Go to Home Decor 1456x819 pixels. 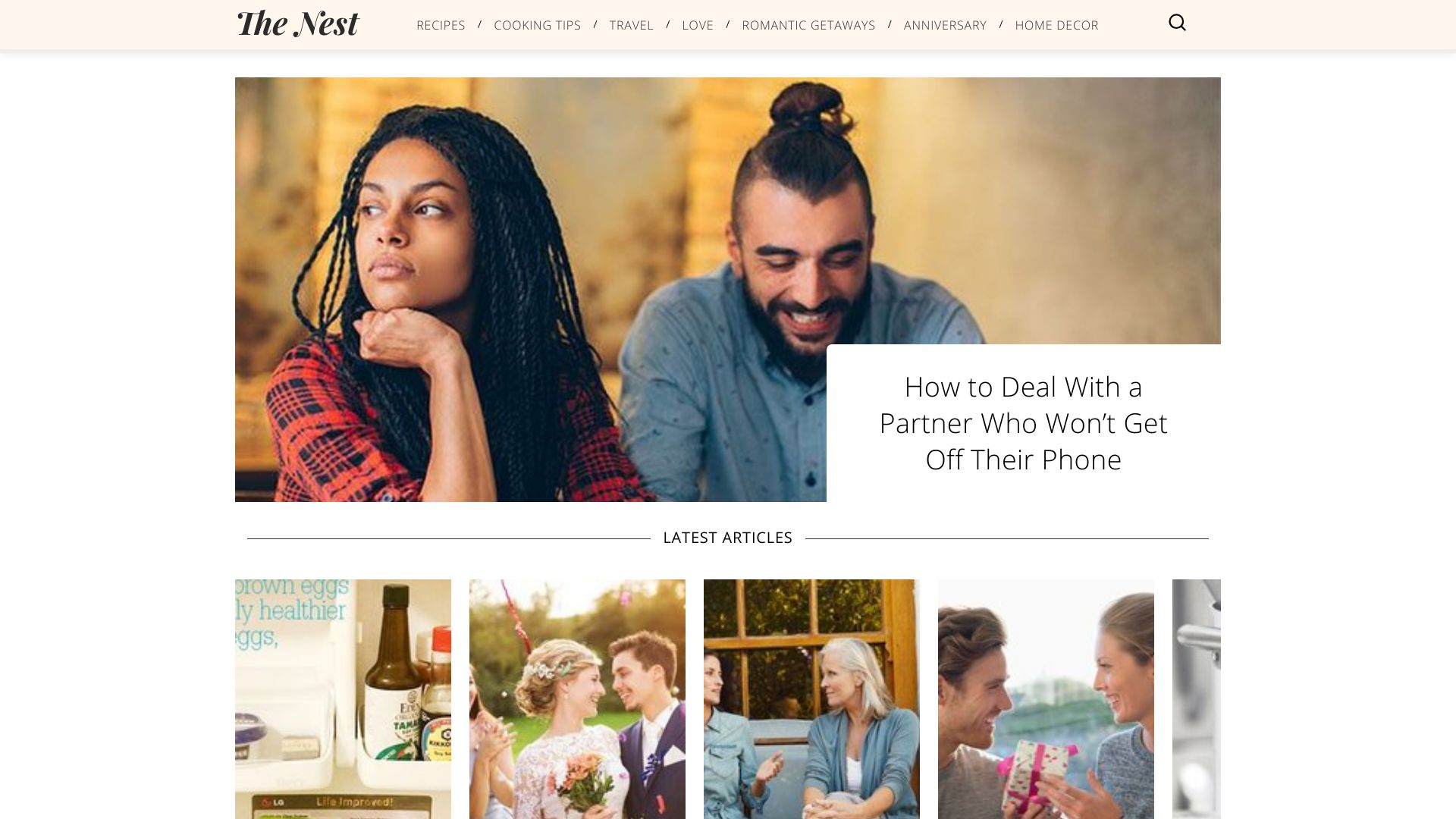[x=1056, y=25]
